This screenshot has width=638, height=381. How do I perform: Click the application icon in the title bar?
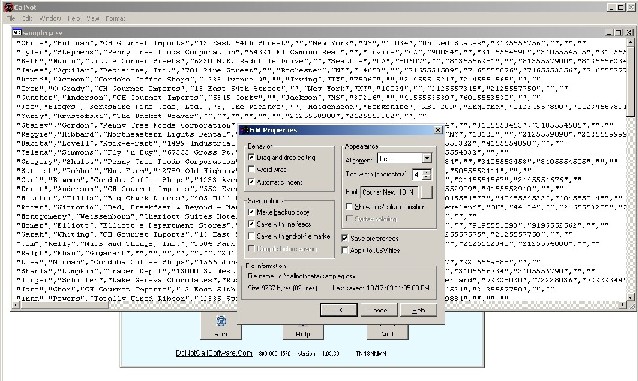coord(8,7)
